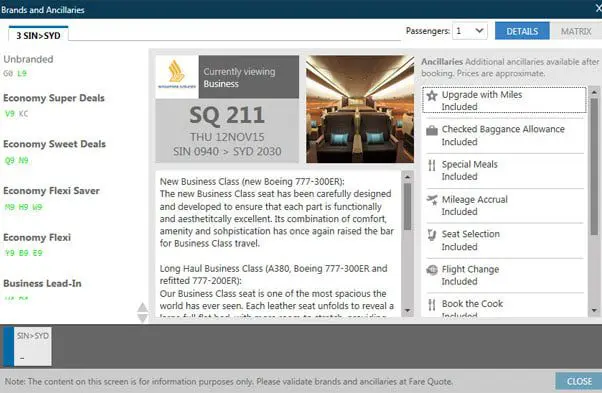Viewport: 602px width, 393px height.
Task: Click the description text scrollbar thumb
Action: [407, 206]
